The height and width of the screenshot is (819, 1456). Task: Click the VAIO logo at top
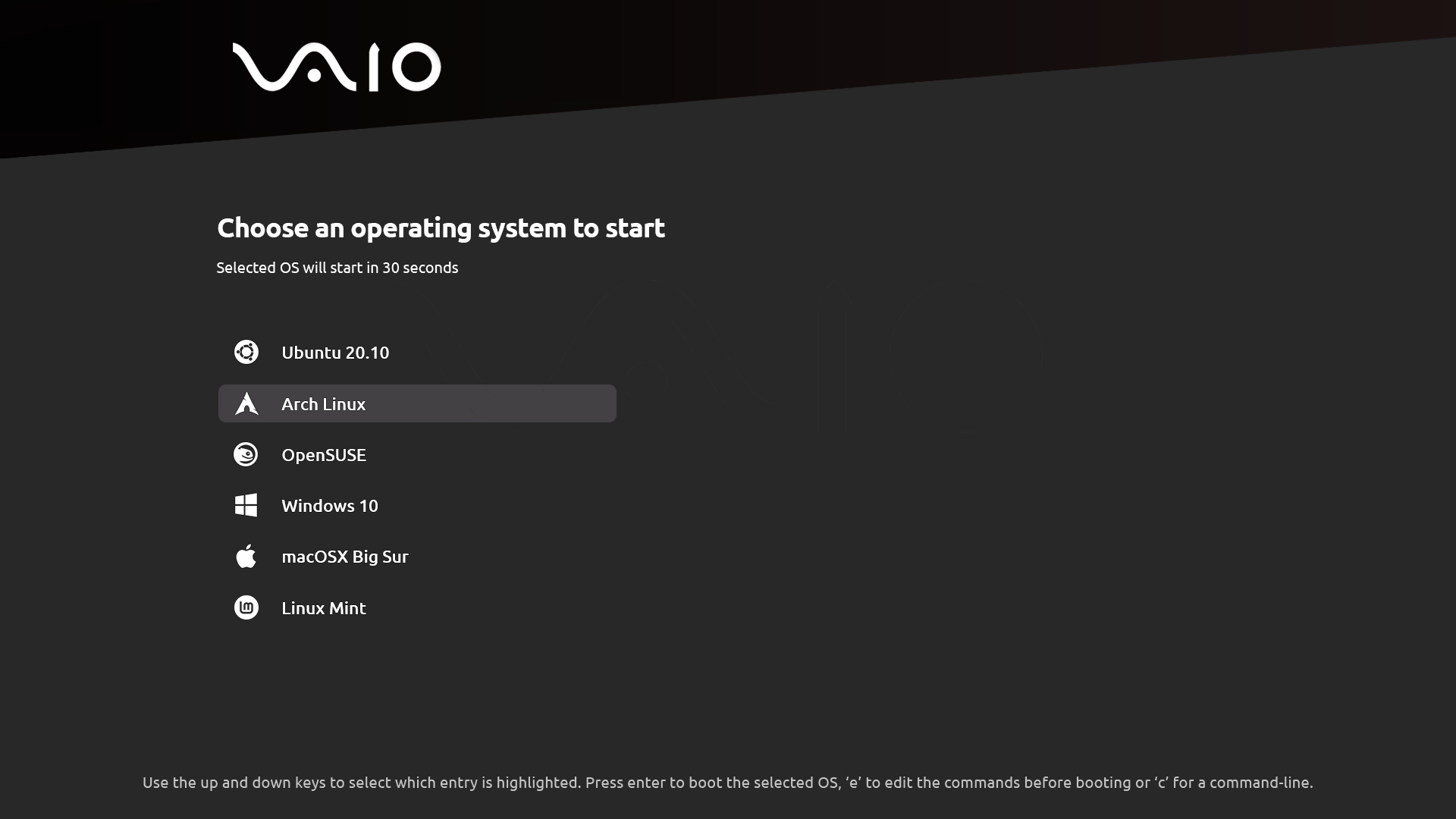click(337, 67)
